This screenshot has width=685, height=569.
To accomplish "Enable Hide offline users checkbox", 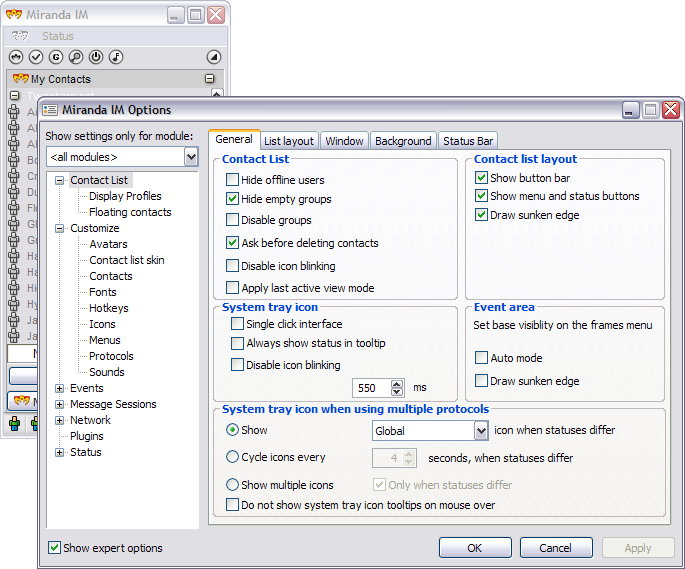I will coord(232,180).
